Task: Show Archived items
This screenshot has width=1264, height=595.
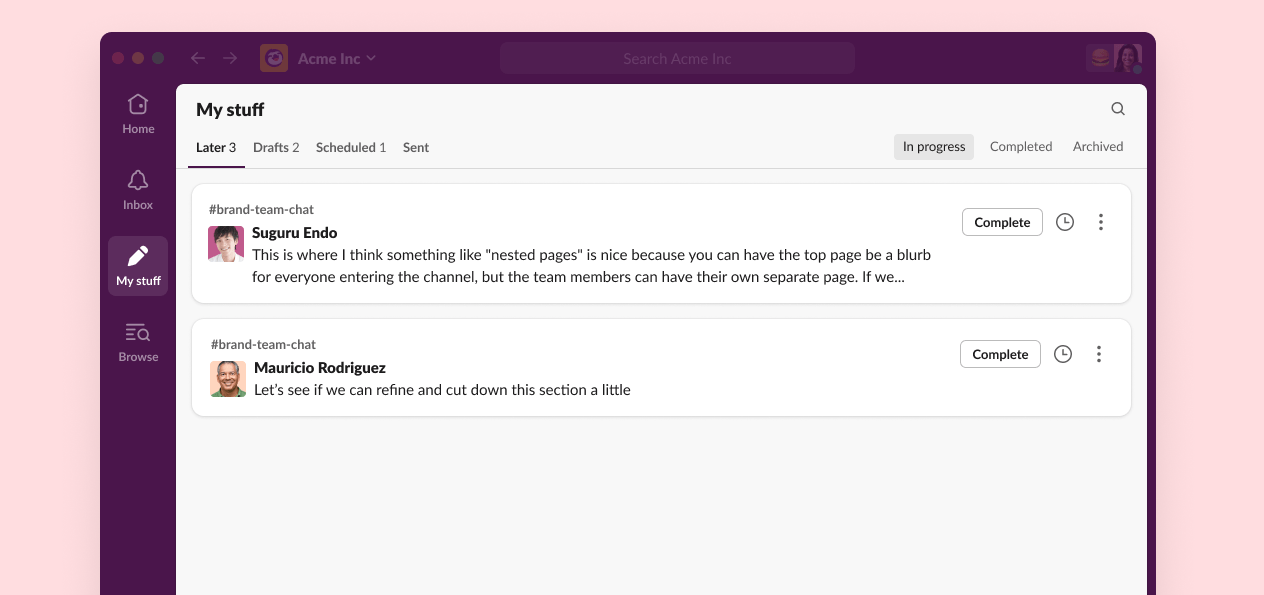Action: click(x=1097, y=146)
